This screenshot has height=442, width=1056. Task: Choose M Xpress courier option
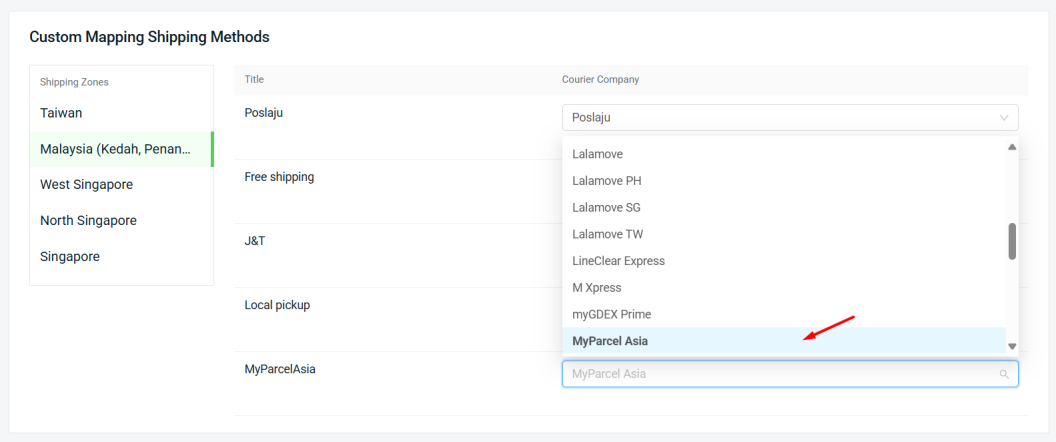[597, 287]
